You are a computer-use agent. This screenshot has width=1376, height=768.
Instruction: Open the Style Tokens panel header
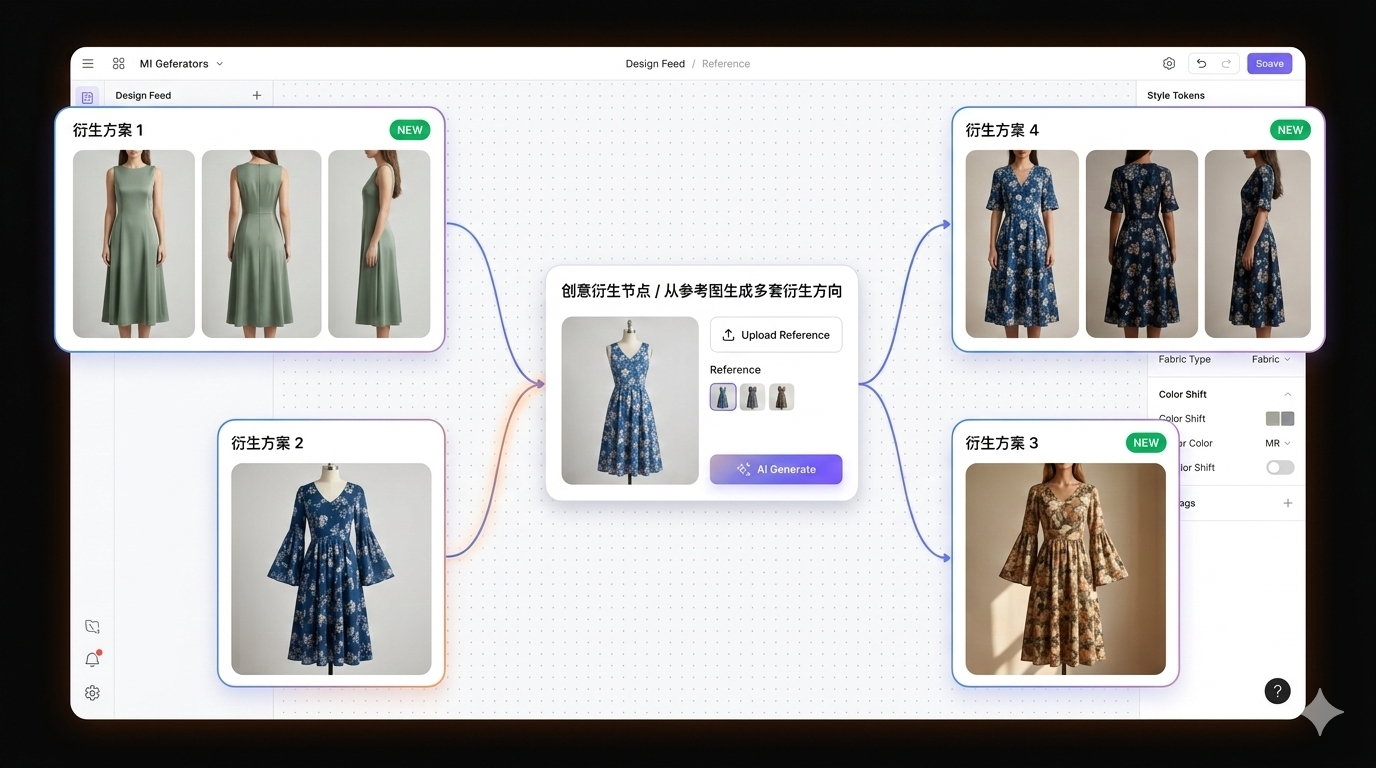click(1176, 95)
